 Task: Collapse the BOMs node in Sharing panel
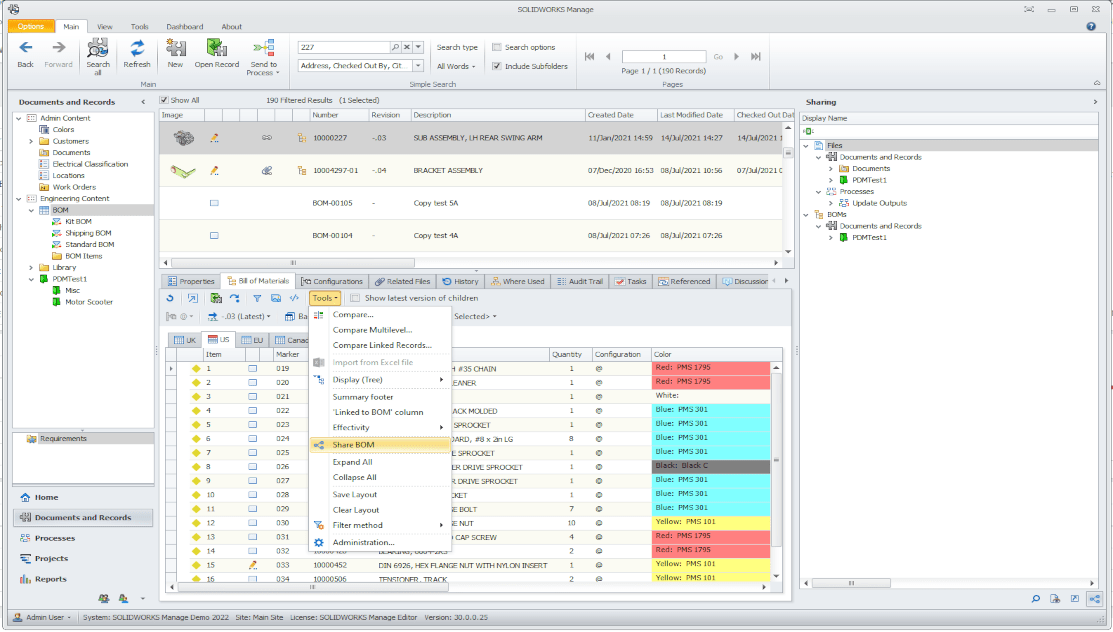(806, 214)
